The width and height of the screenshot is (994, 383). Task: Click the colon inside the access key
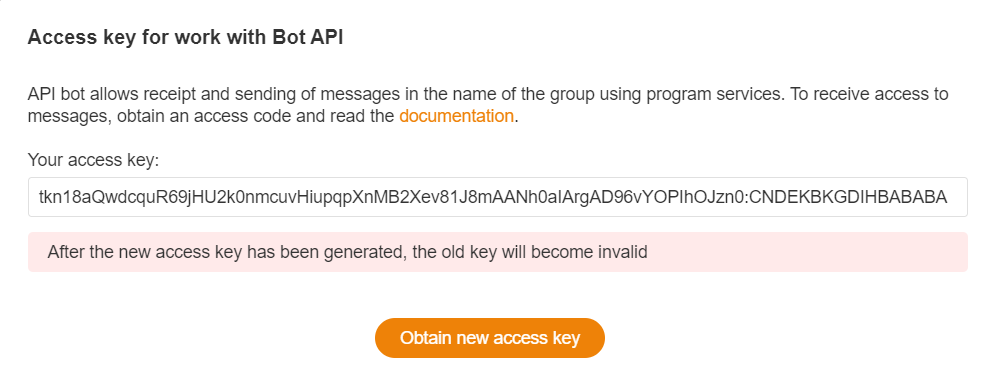(747, 197)
